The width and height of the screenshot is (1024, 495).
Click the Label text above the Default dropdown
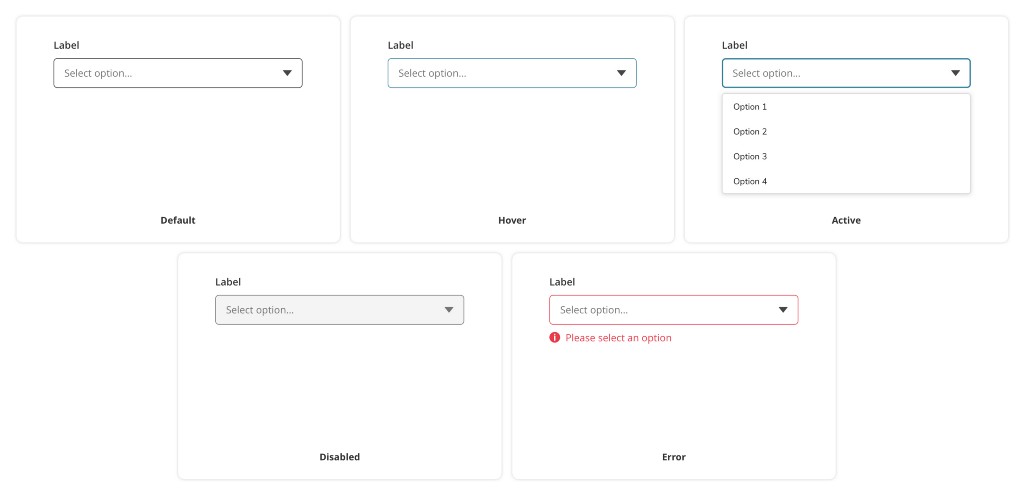tap(66, 45)
